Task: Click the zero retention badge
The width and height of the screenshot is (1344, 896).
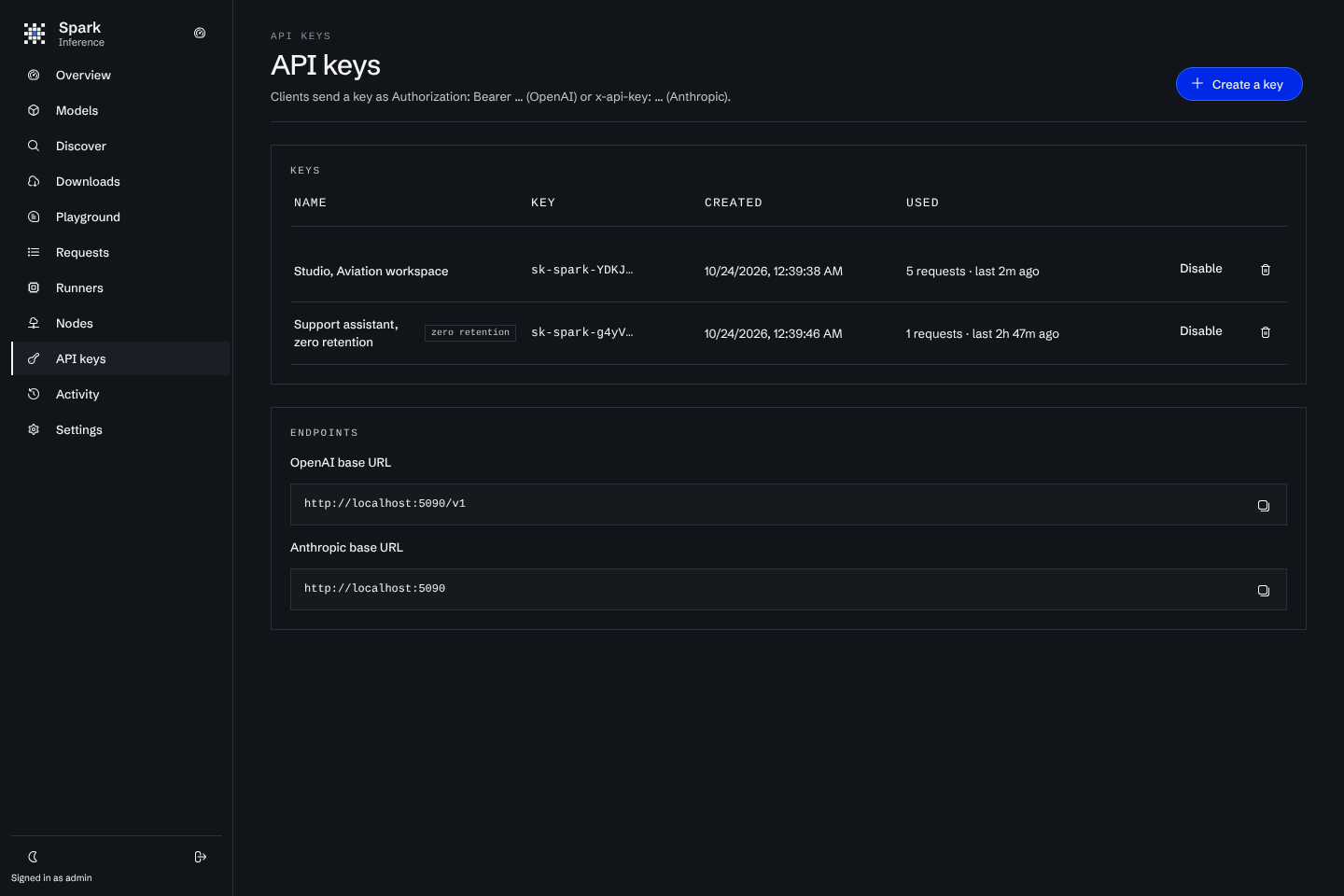Action: click(x=470, y=332)
